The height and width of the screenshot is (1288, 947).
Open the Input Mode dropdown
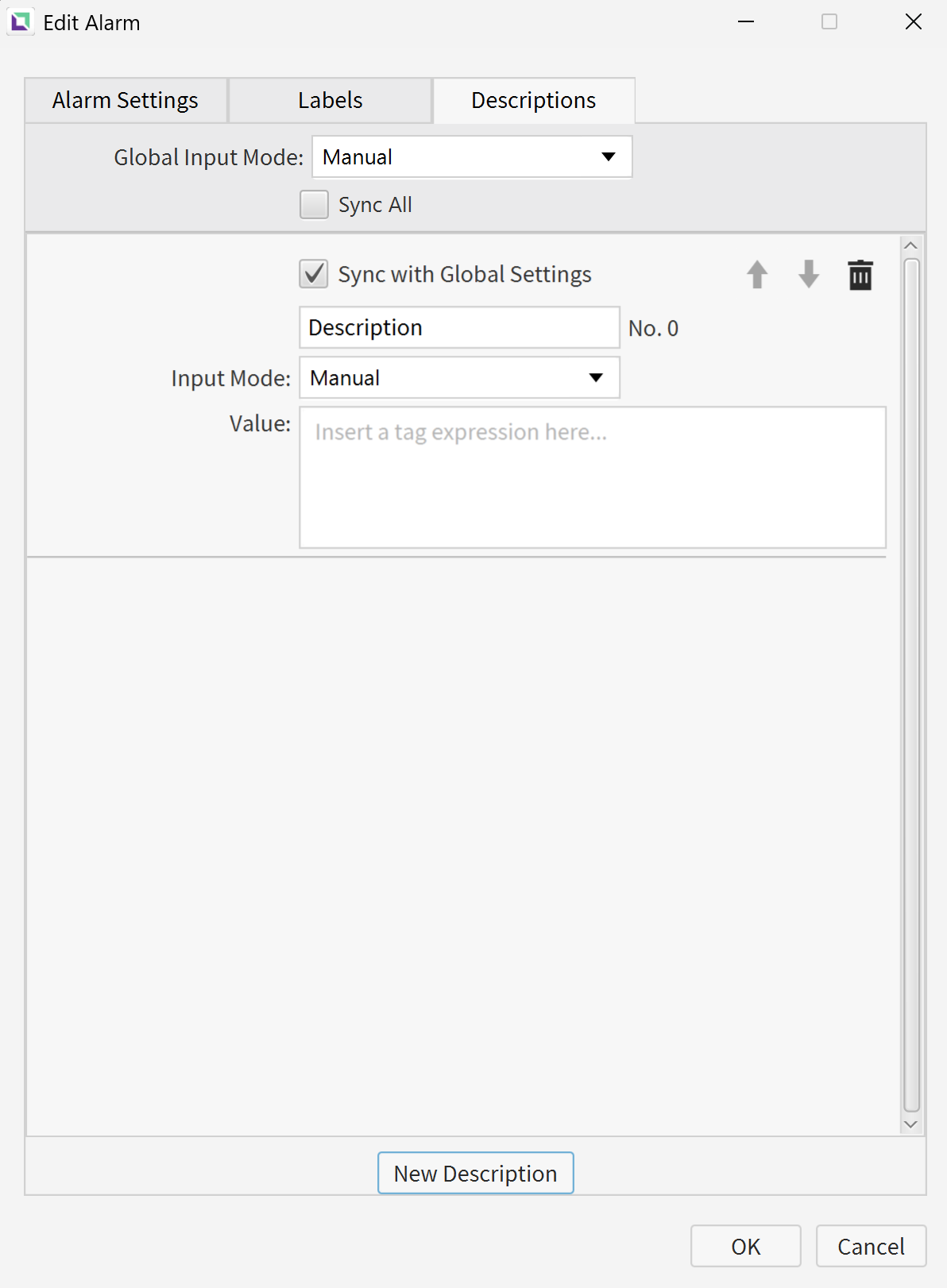[x=459, y=378]
